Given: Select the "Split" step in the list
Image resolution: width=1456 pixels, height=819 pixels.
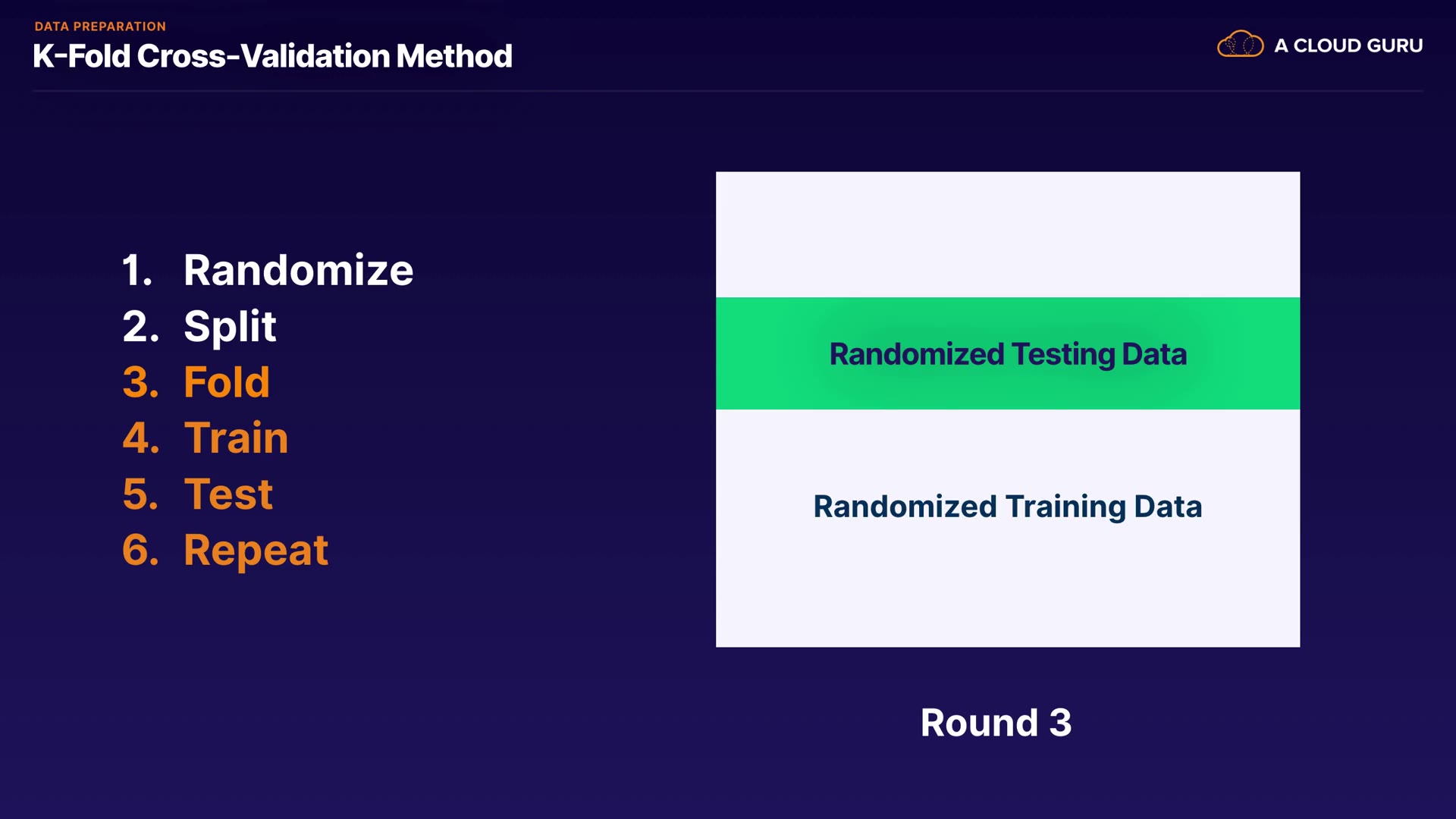Looking at the screenshot, I should (230, 326).
